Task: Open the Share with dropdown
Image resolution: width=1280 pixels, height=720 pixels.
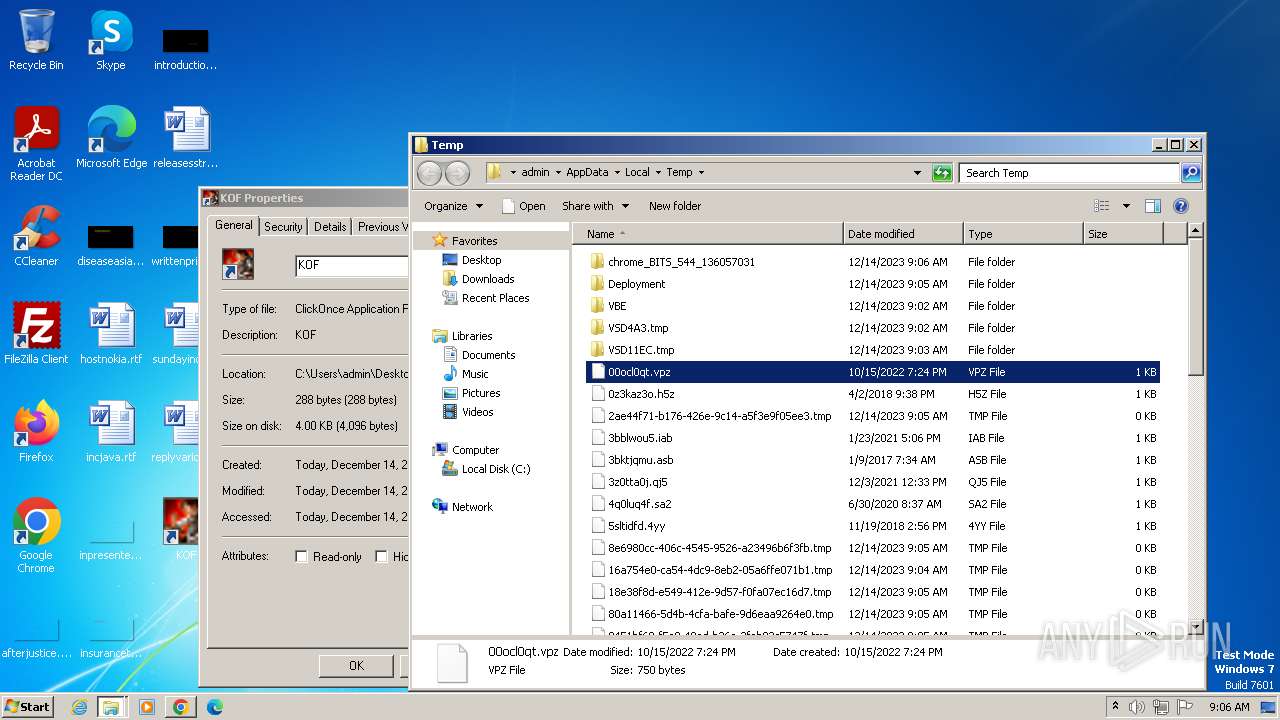Action: 595,206
